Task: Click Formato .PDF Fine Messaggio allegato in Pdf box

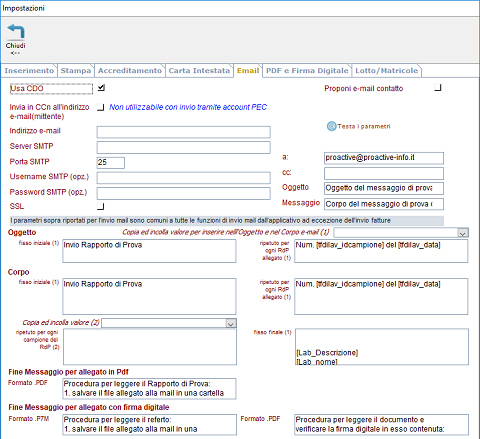Action: coord(149,389)
